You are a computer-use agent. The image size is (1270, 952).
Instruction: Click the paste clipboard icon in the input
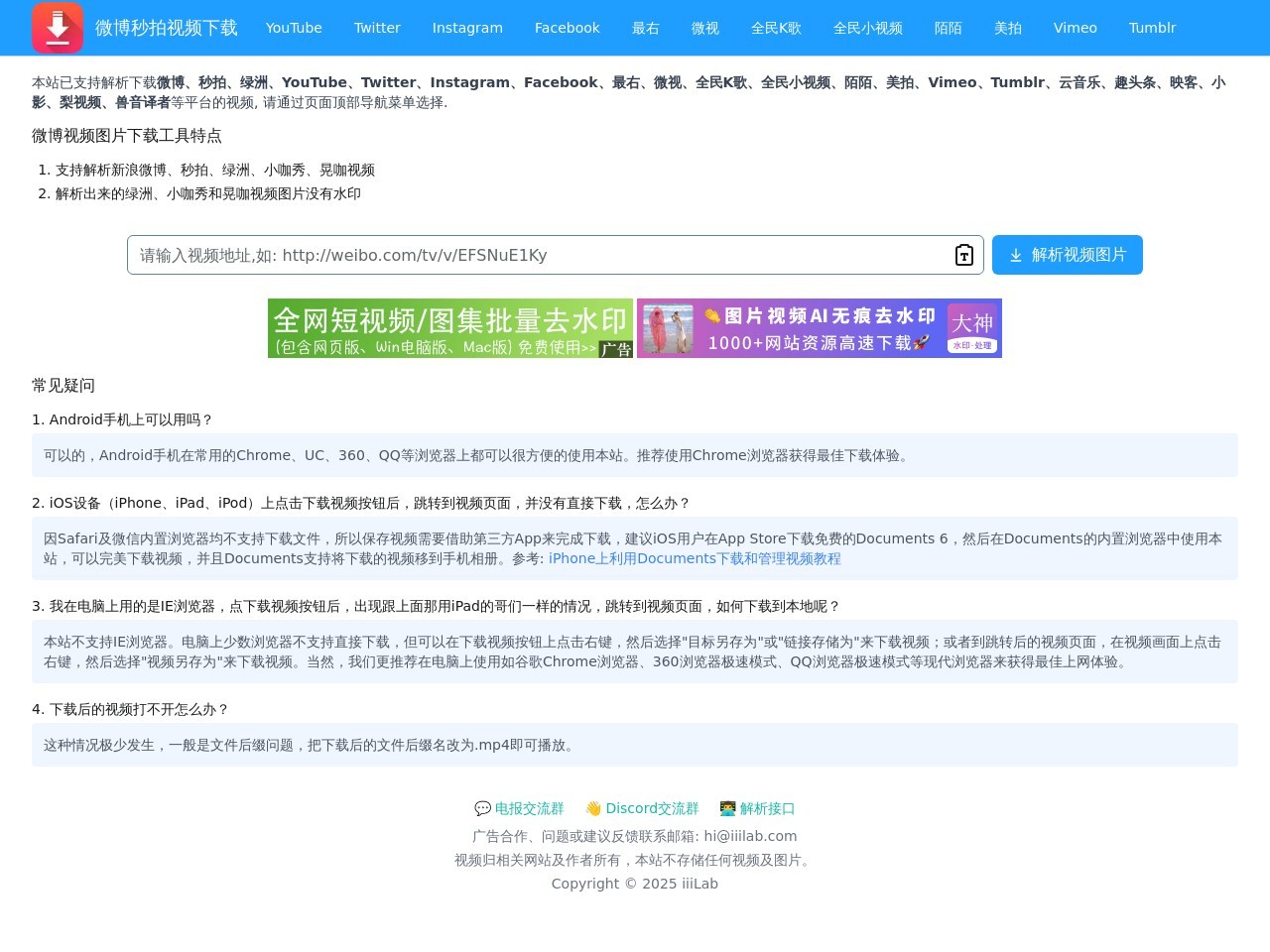(963, 255)
